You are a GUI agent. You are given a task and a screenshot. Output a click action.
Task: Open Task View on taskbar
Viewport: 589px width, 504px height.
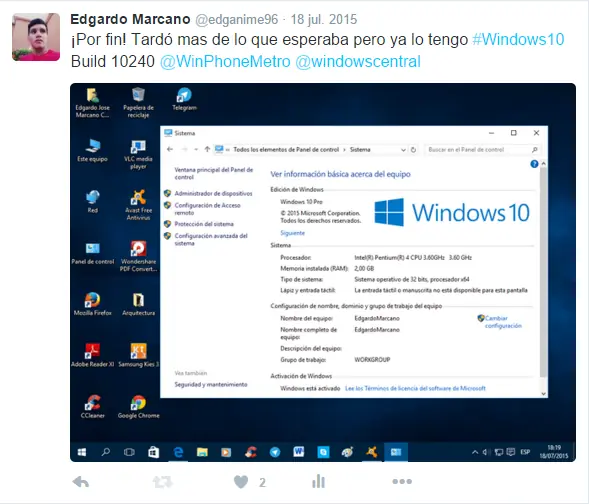coord(129,452)
